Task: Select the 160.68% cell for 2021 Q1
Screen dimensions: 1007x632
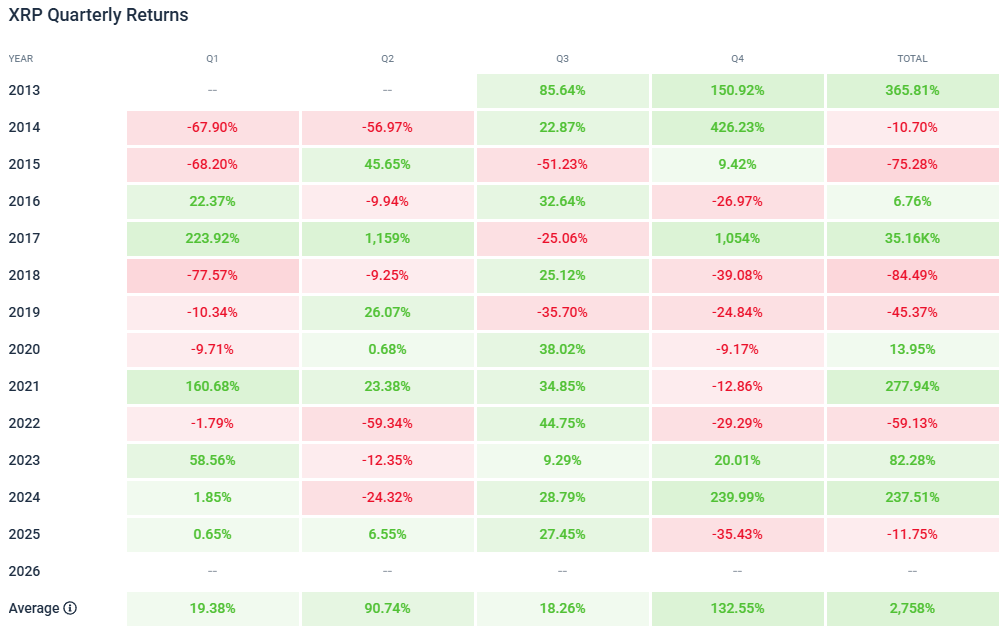Action: click(x=212, y=386)
